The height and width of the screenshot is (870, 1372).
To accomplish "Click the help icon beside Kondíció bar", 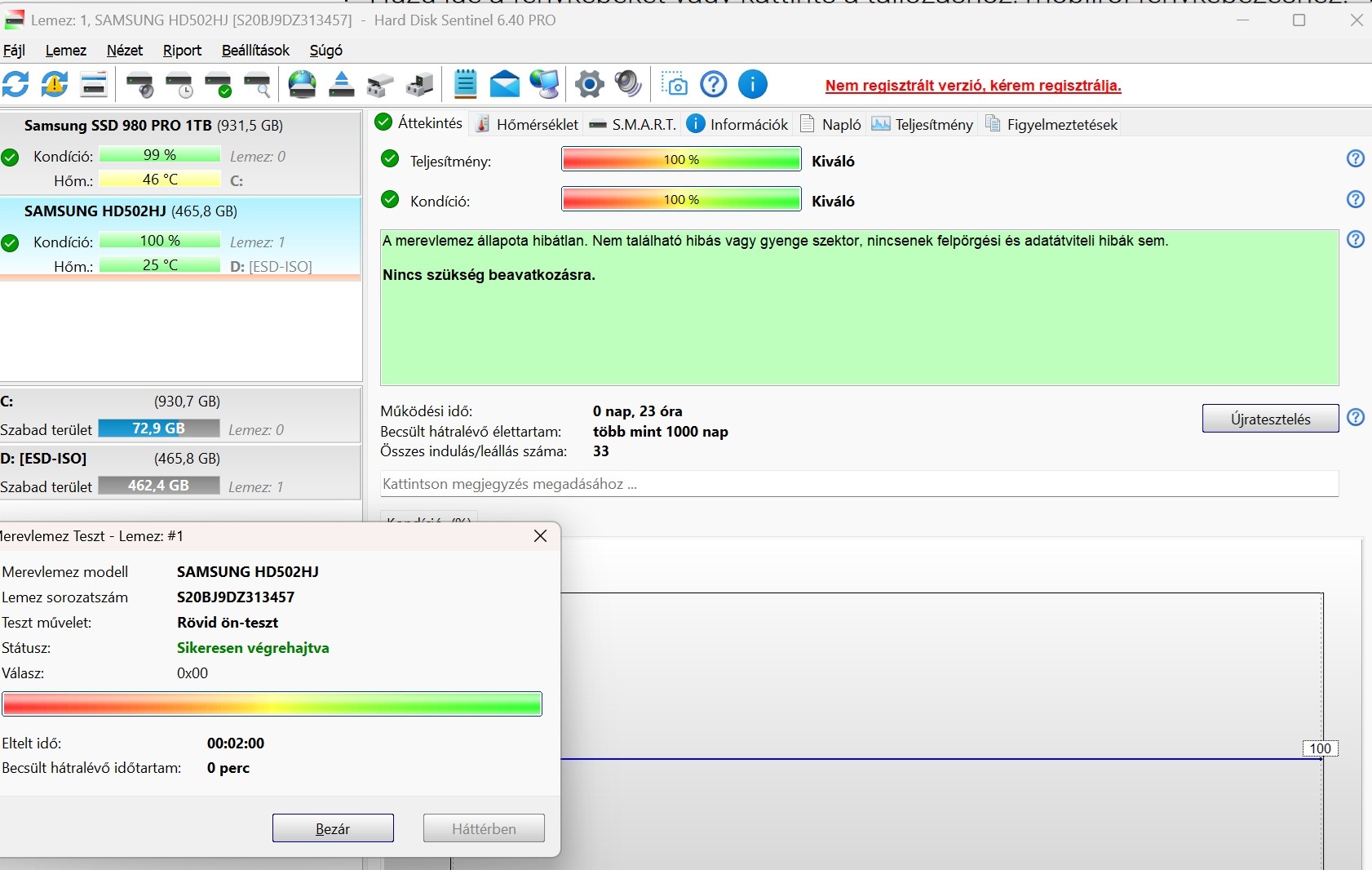I will tap(1356, 199).
